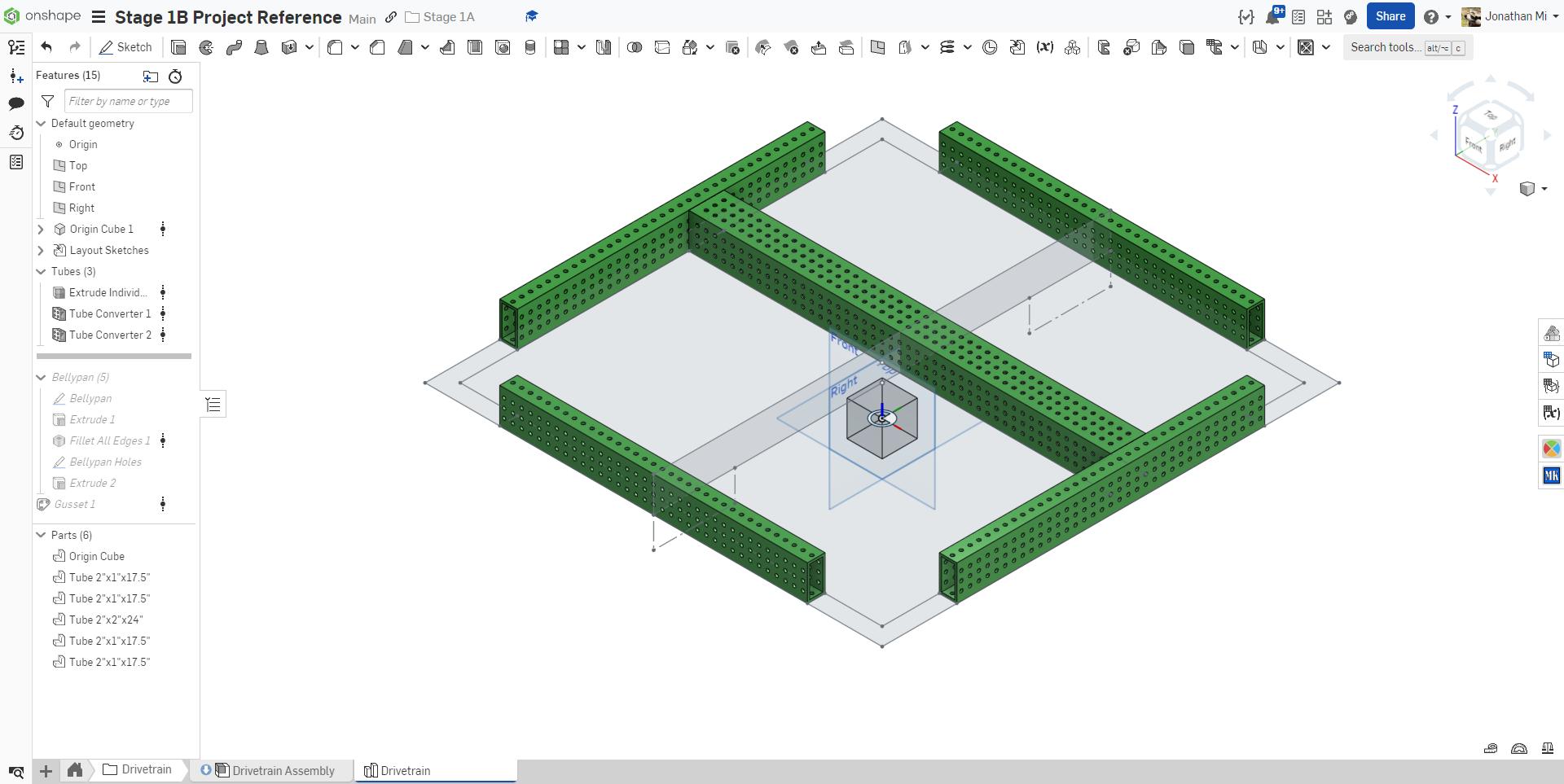Click the Variable (x) tool
The height and width of the screenshot is (784, 1564).
1044,47
